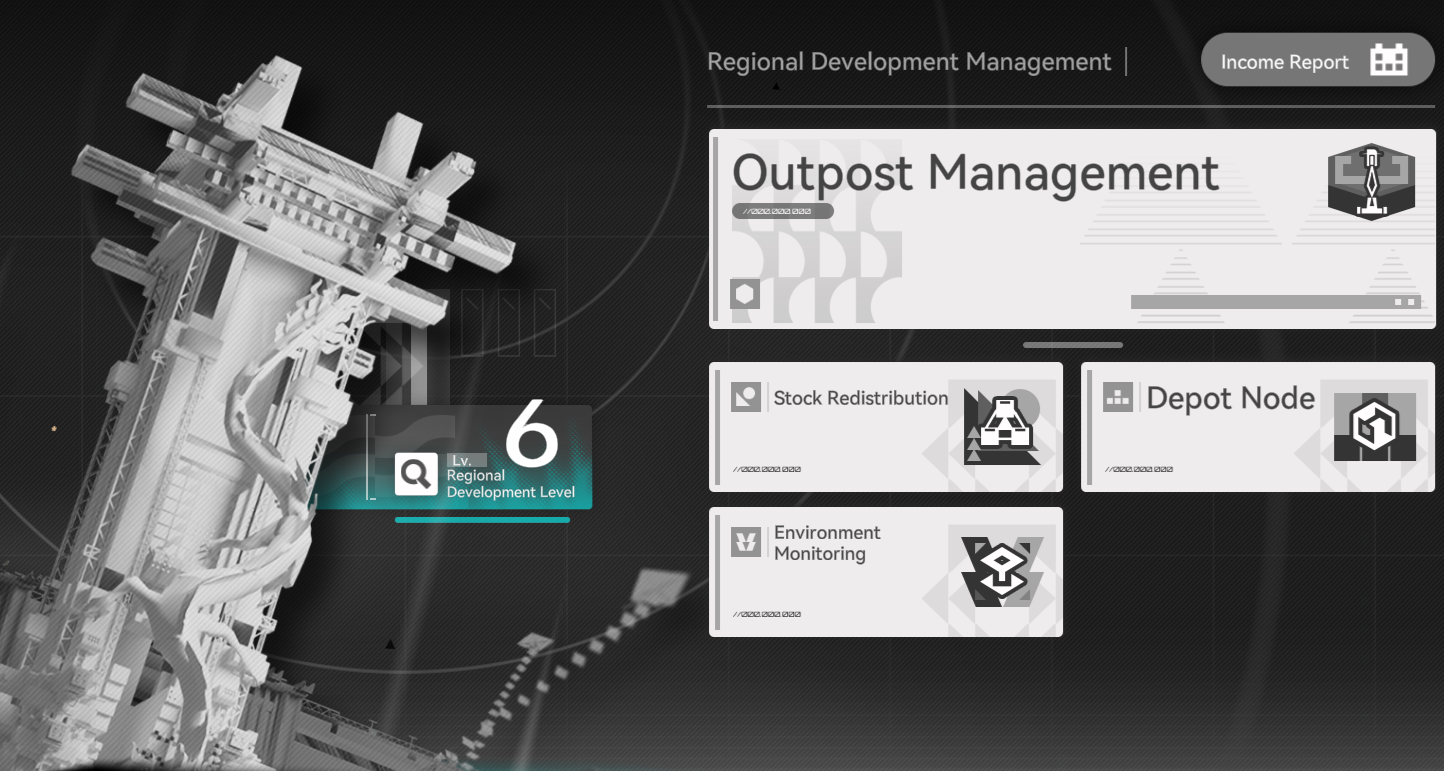Open the Income Report
The width and height of the screenshot is (1444, 771).
click(1317, 61)
